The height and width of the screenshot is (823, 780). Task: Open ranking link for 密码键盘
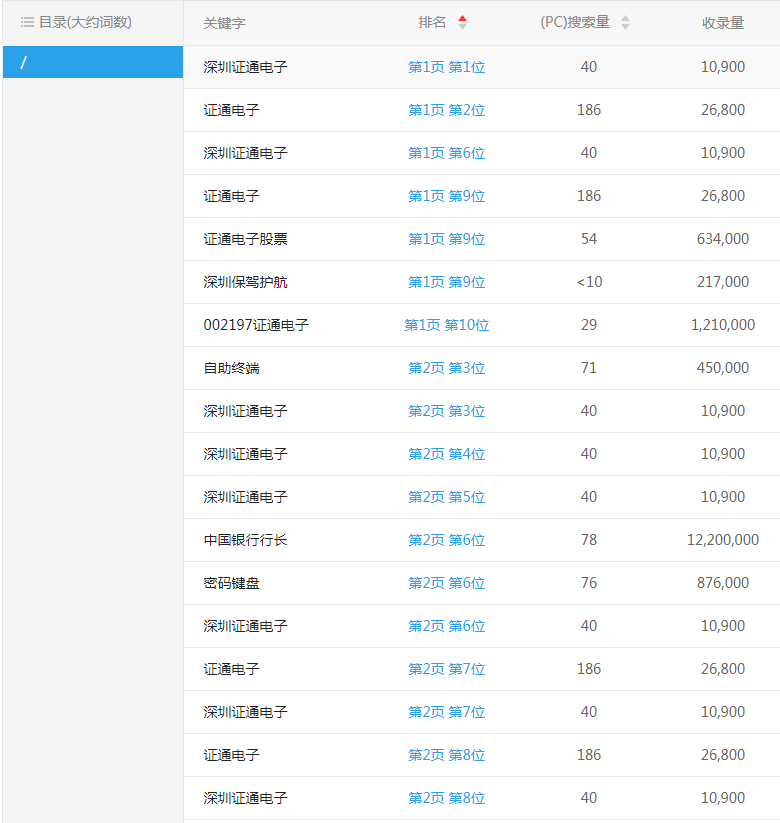[x=446, y=583]
